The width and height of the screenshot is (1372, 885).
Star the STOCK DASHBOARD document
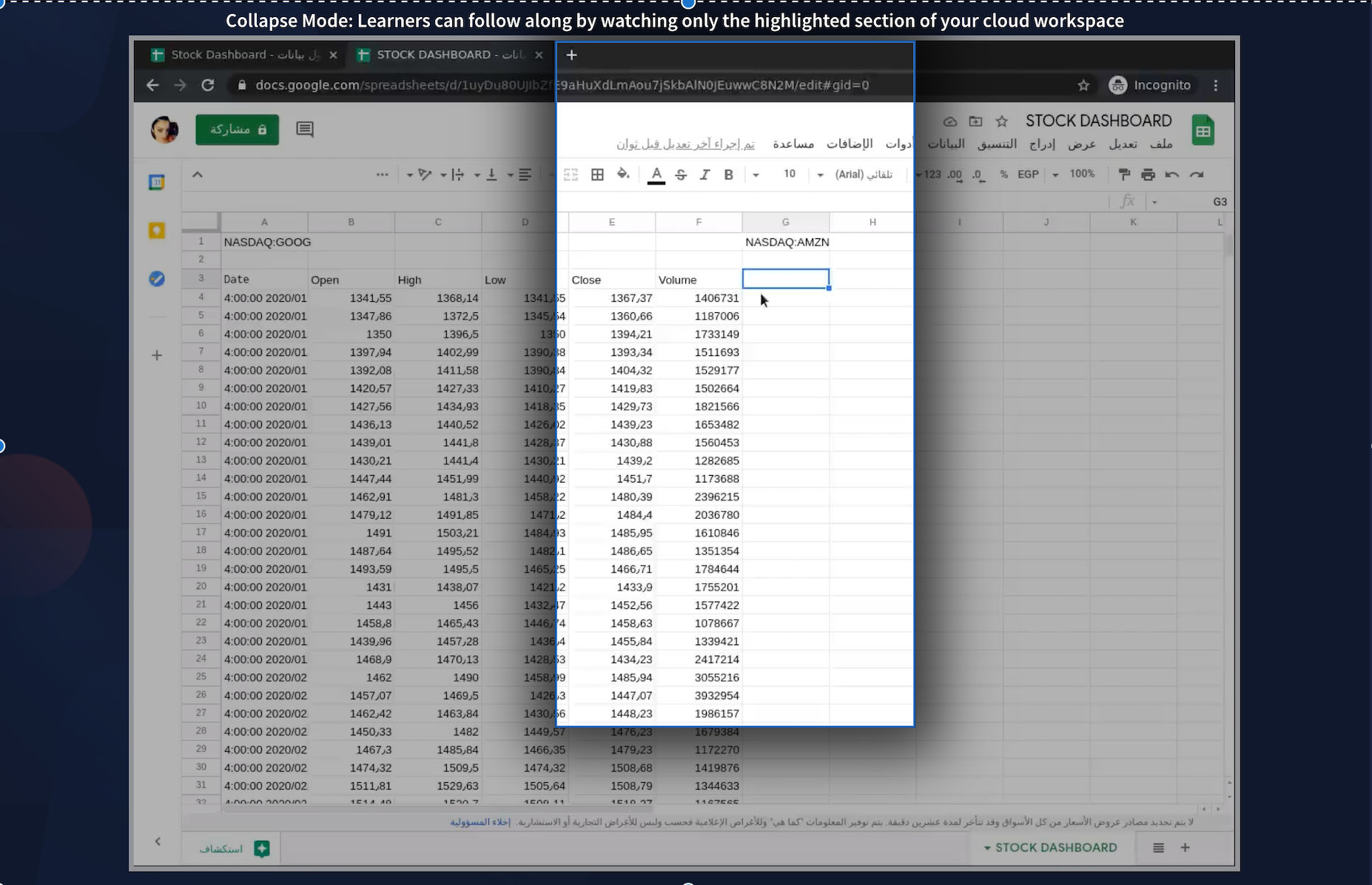click(1001, 121)
